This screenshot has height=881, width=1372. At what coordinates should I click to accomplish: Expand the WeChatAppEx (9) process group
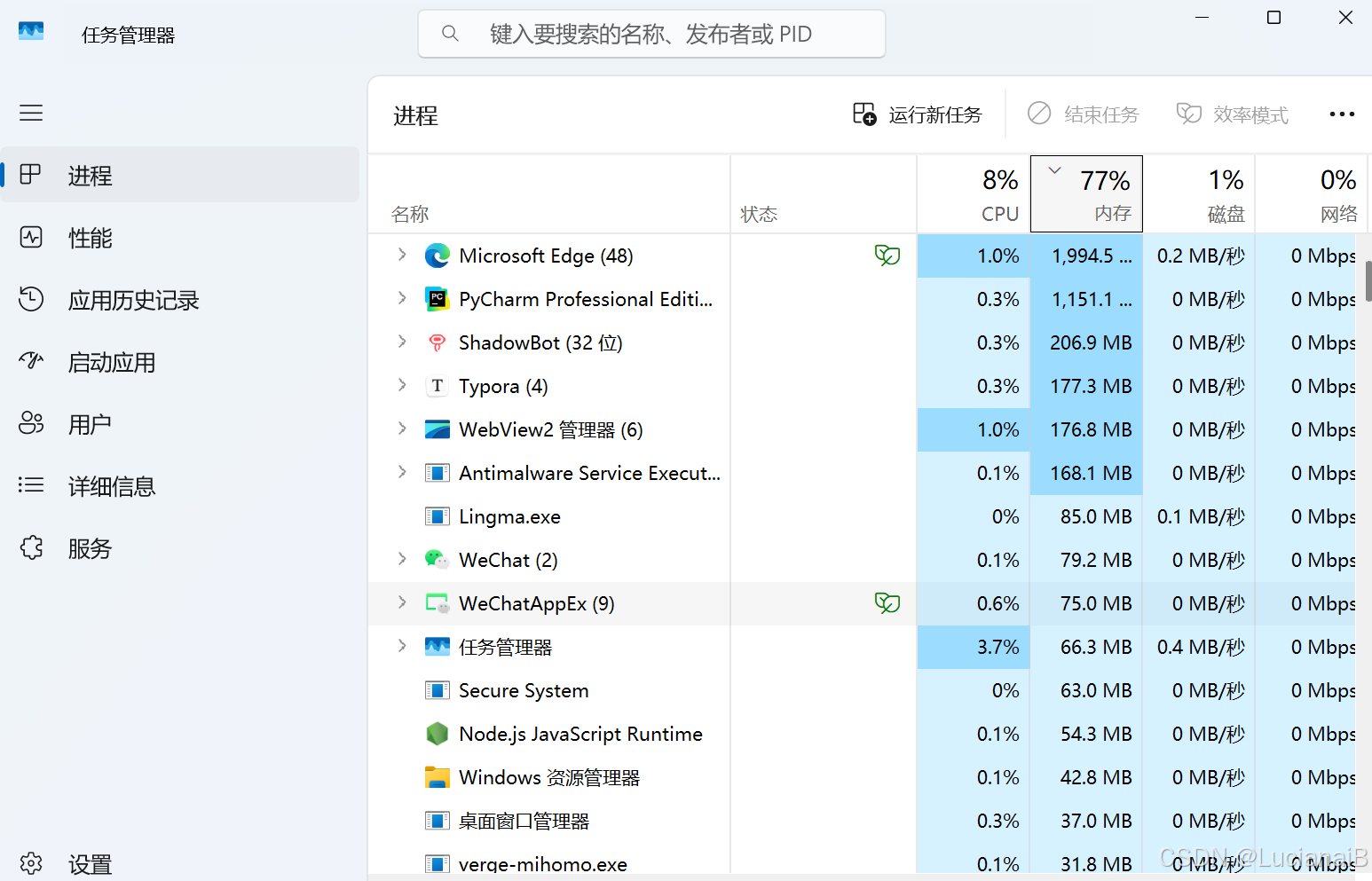[x=402, y=602]
